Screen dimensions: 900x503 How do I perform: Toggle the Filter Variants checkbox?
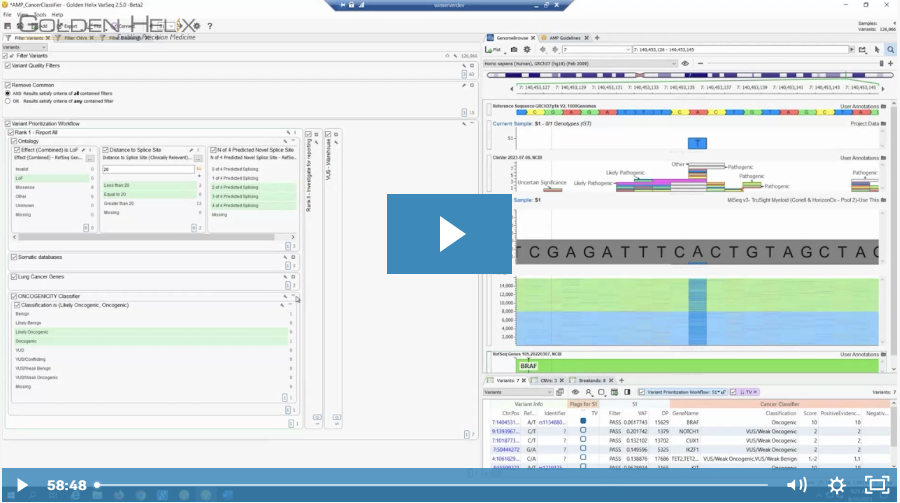(x=5, y=56)
